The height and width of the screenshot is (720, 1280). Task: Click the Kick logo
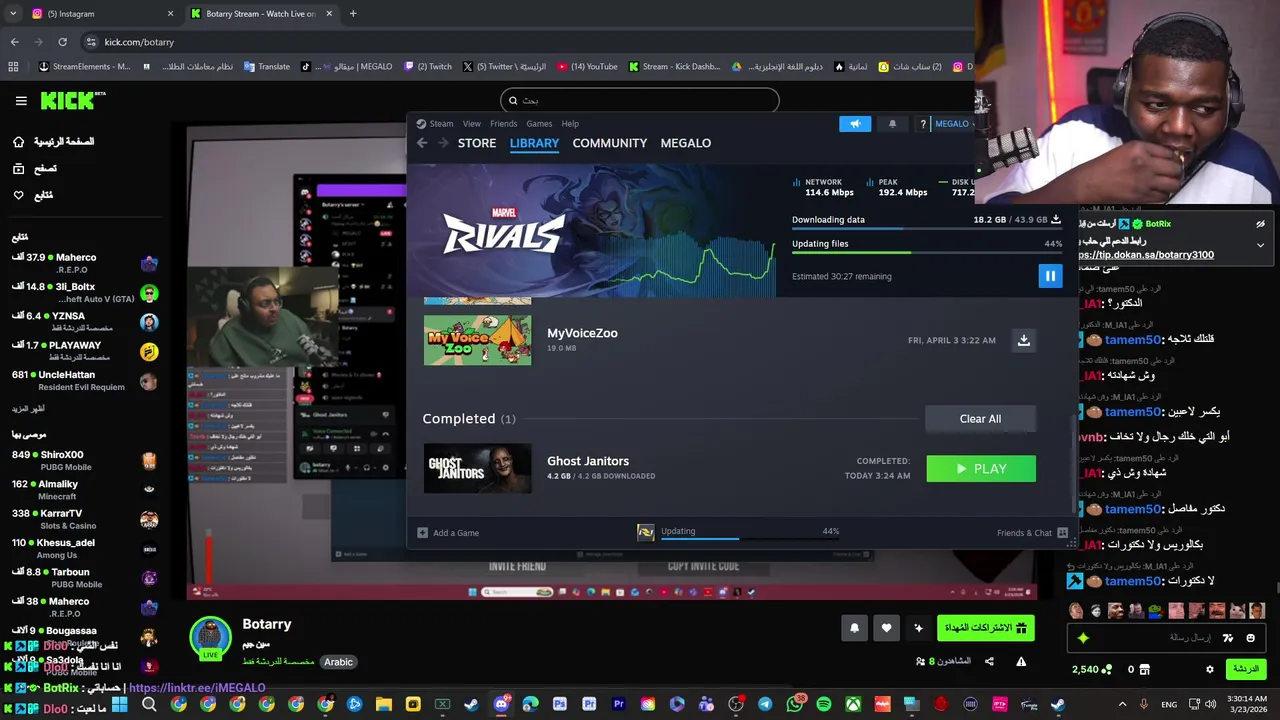click(73, 100)
